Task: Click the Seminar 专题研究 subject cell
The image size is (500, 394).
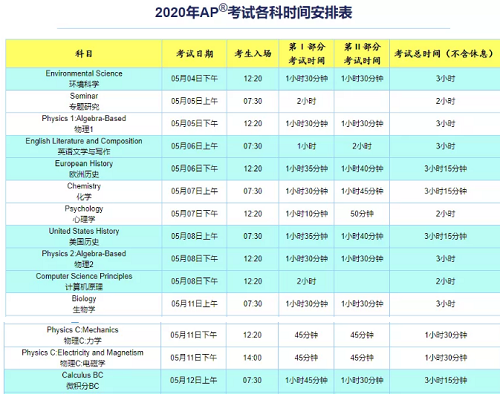Action: [84, 101]
